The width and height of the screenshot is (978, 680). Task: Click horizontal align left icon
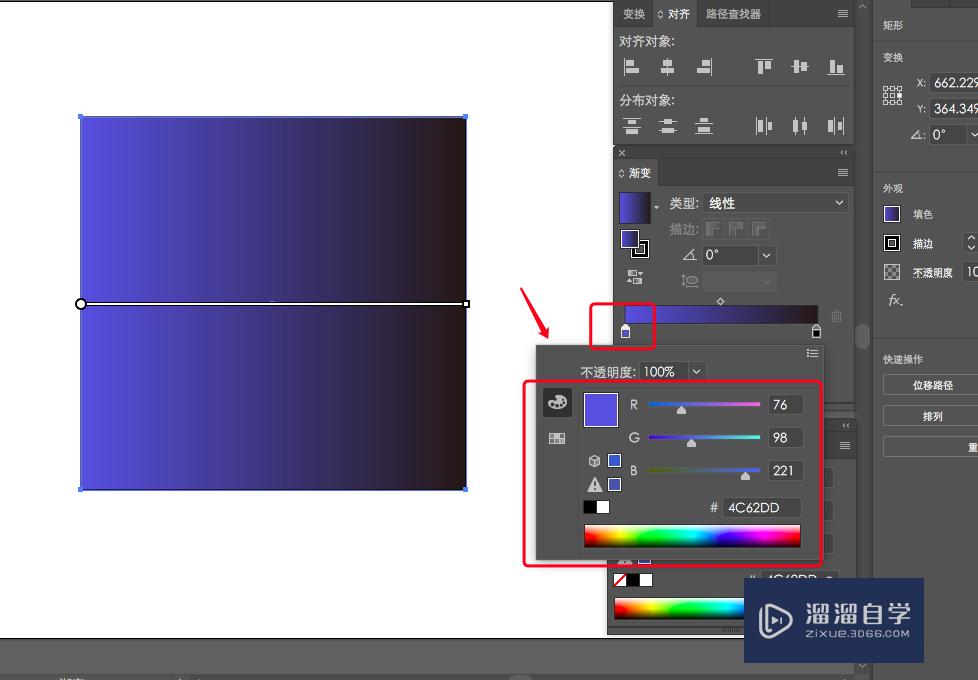point(631,67)
